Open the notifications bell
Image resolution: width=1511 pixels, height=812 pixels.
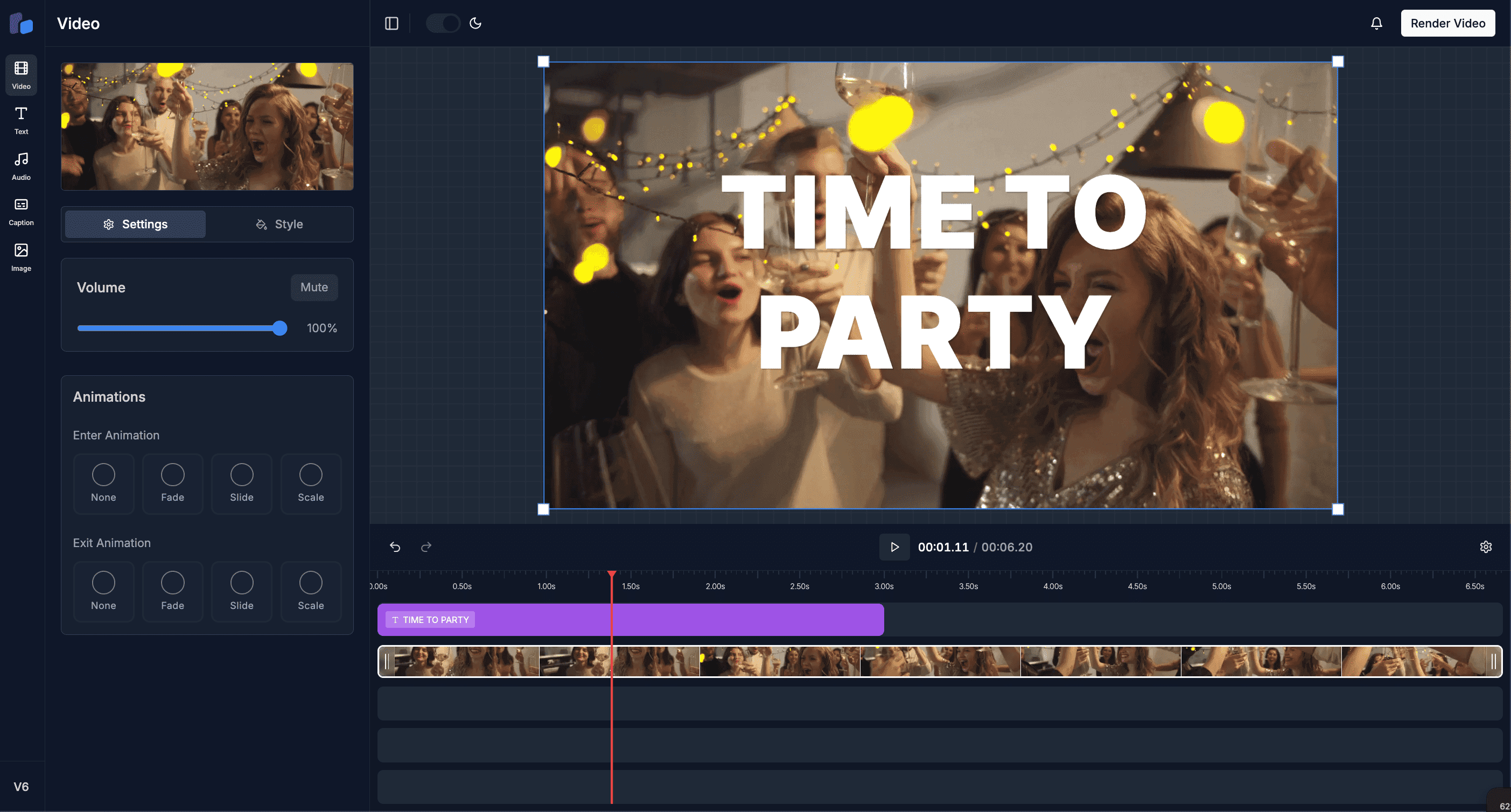tap(1376, 23)
